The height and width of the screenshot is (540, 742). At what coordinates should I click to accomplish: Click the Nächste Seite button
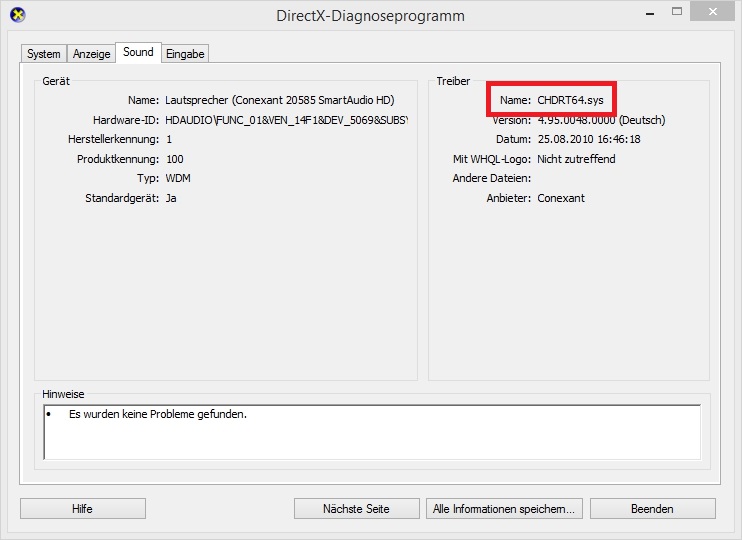[356, 509]
